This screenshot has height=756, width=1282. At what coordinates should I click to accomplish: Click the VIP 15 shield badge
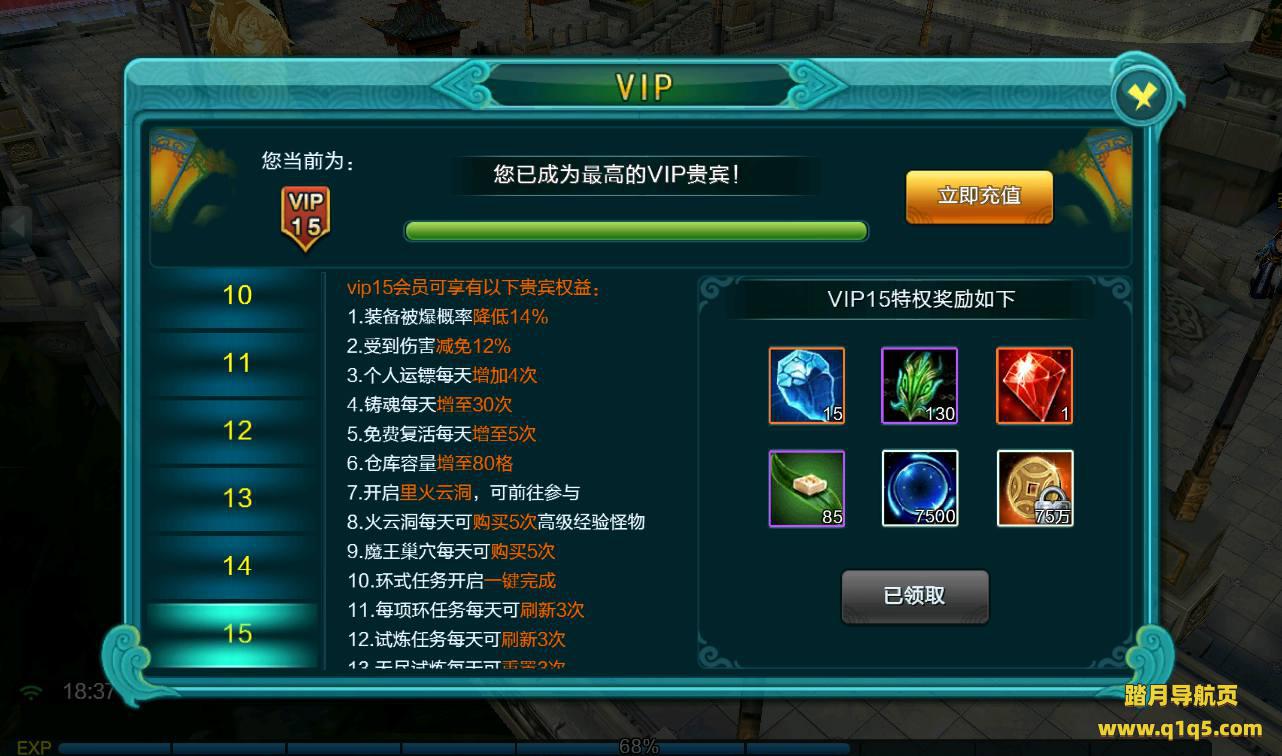coord(306,215)
